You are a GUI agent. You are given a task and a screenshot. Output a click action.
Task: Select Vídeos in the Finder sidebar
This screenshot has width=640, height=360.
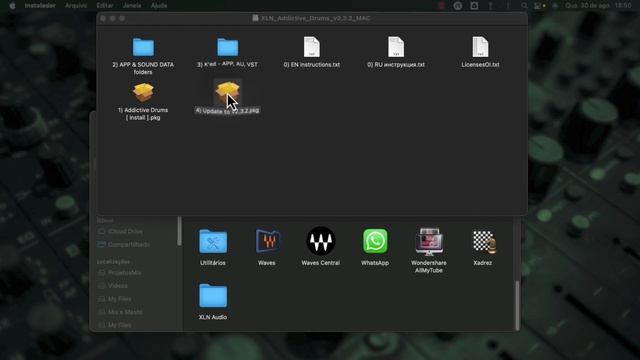click(113, 286)
